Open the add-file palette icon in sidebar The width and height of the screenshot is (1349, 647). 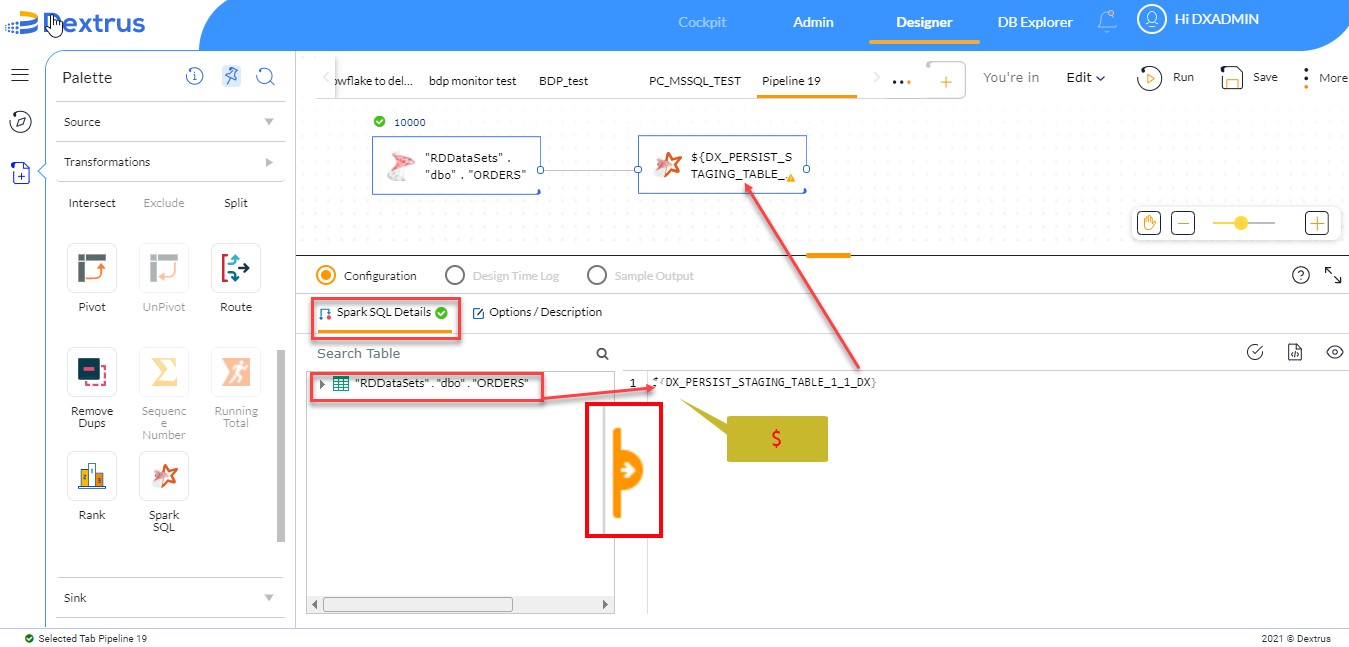[20, 173]
